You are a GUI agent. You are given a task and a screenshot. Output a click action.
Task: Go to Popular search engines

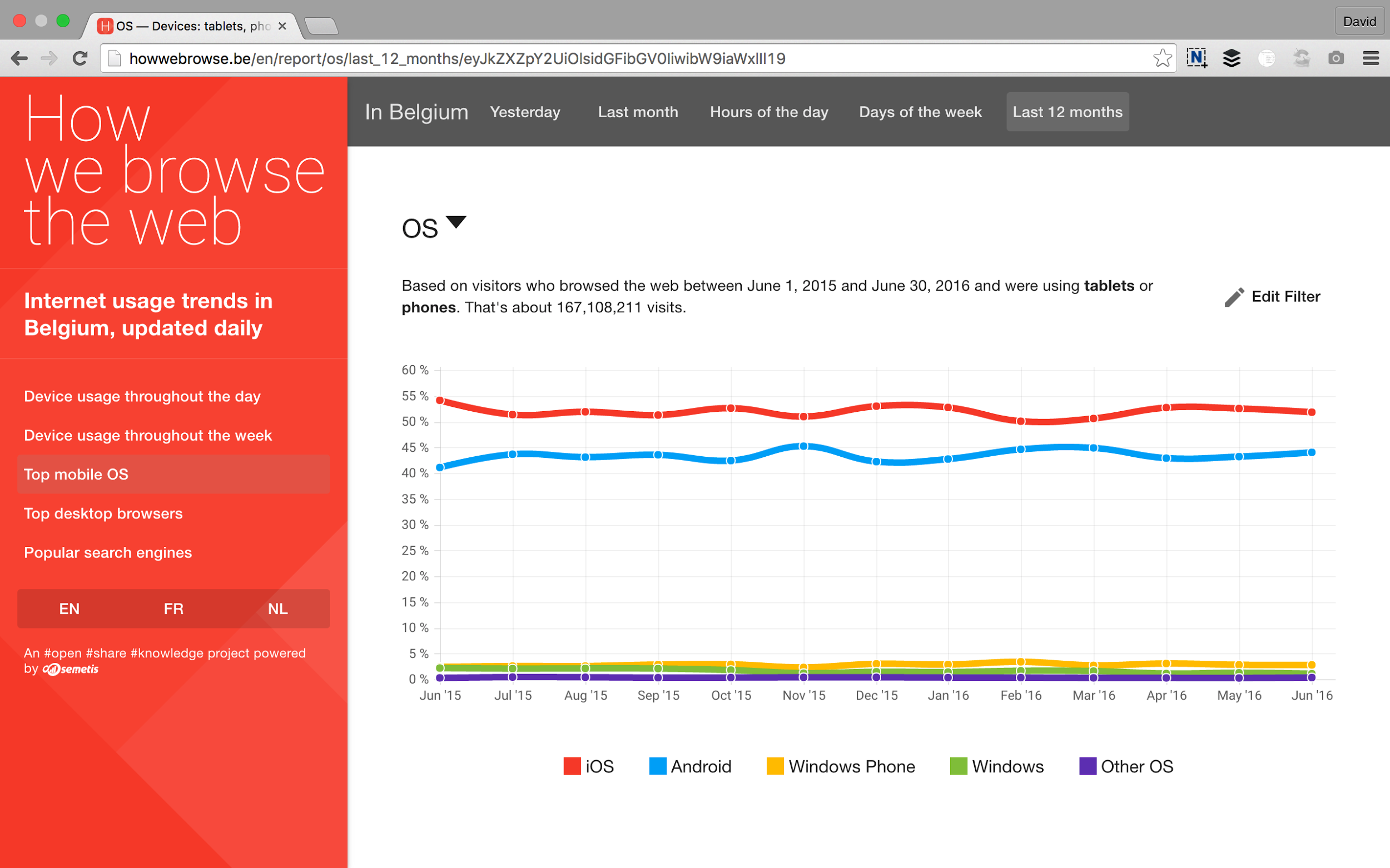[108, 552]
